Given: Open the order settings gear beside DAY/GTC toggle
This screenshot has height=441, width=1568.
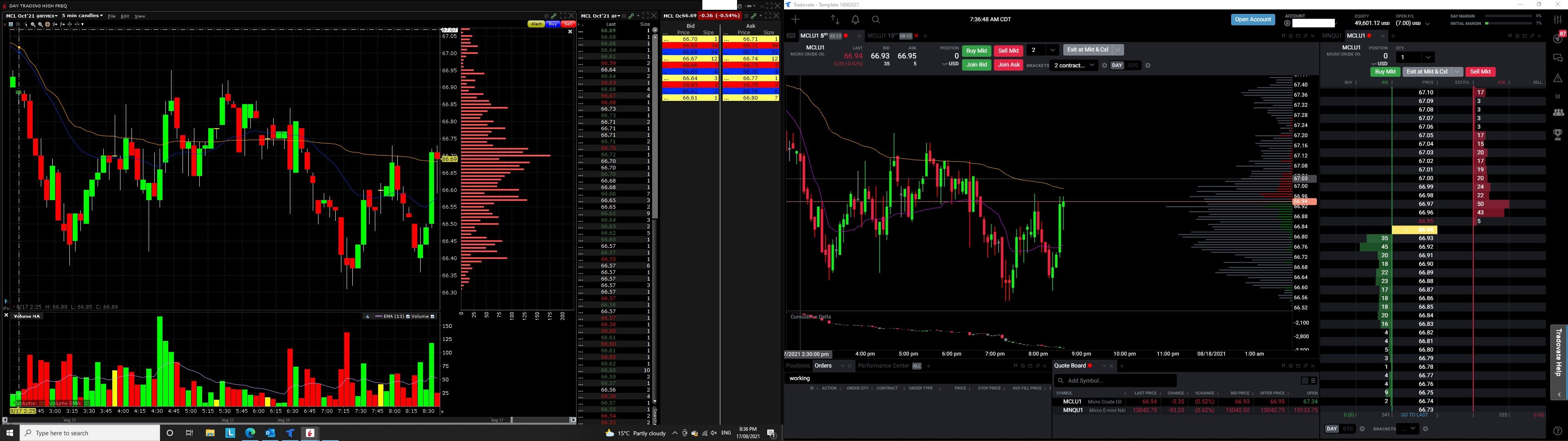Looking at the screenshot, I should coord(1148,66).
